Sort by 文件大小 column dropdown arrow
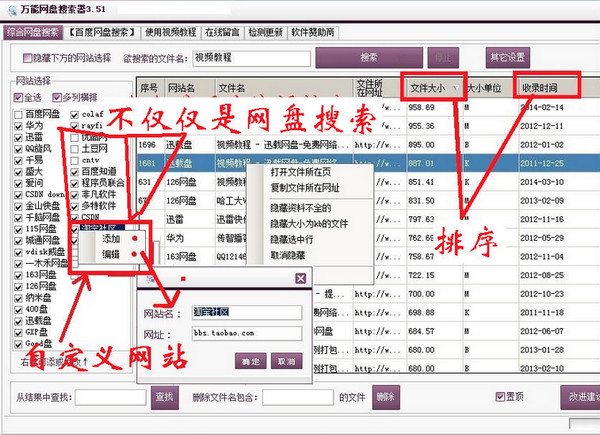This screenshot has height=435, width=600. [455, 88]
